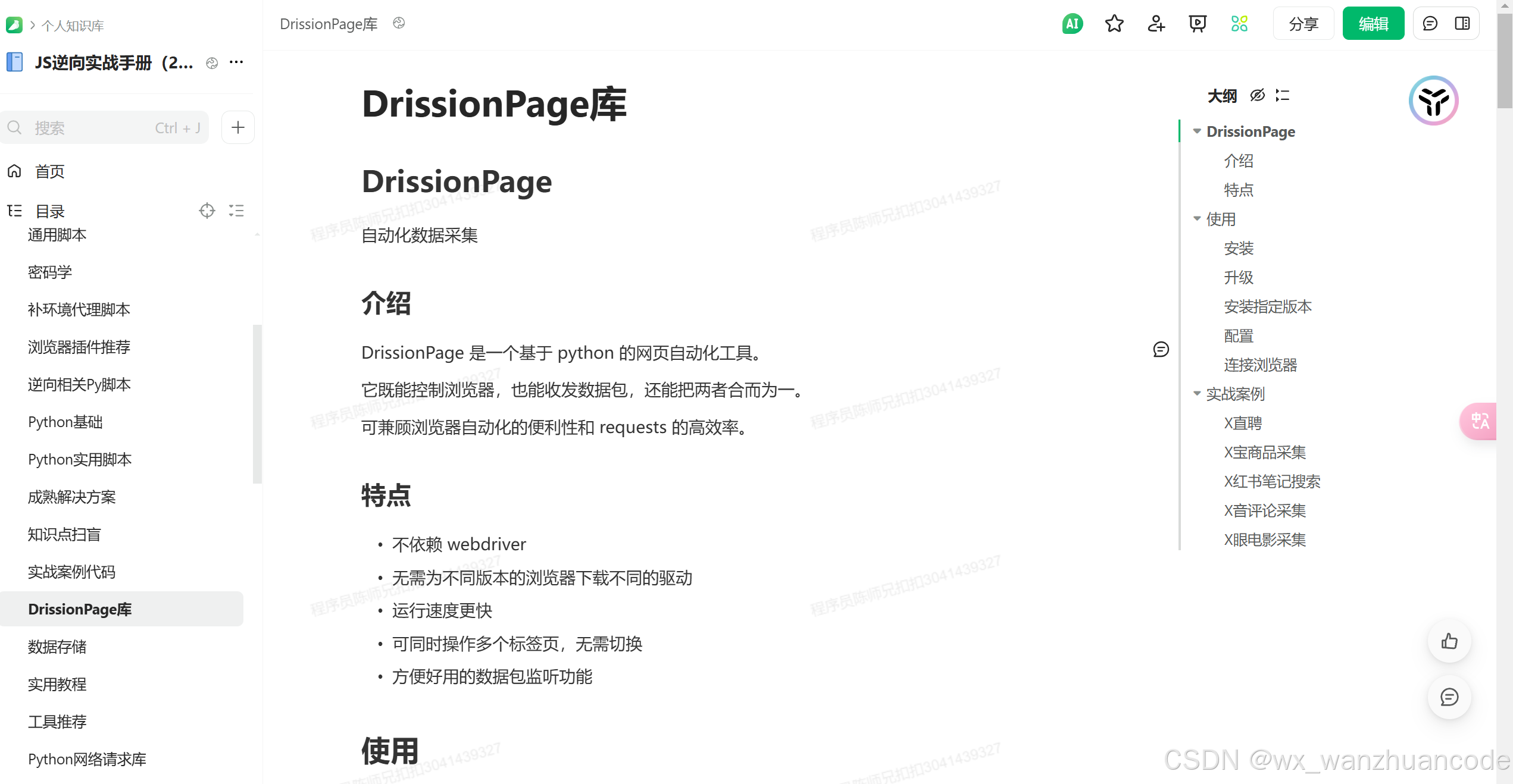Image resolution: width=1513 pixels, height=784 pixels.
Task: Hide the outline with the eye icon
Action: (x=1257, y=95)
